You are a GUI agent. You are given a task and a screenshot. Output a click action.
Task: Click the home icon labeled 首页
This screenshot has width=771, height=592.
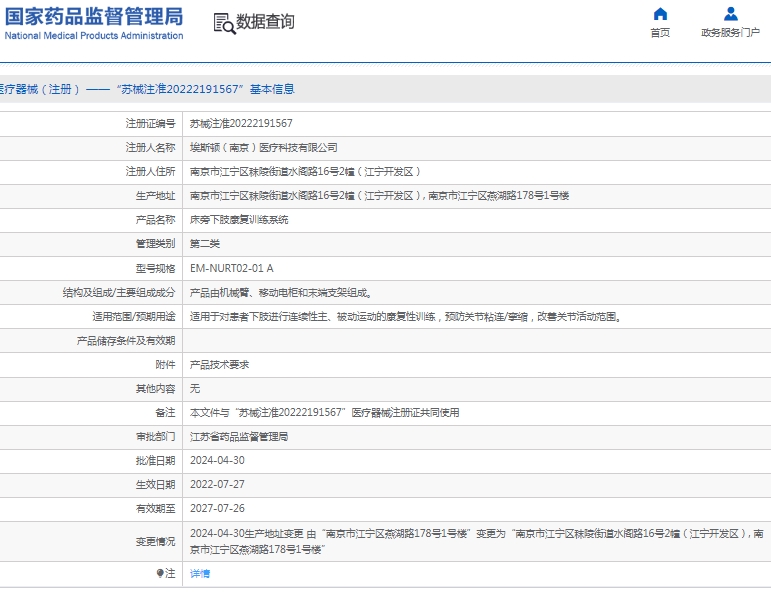660,14
